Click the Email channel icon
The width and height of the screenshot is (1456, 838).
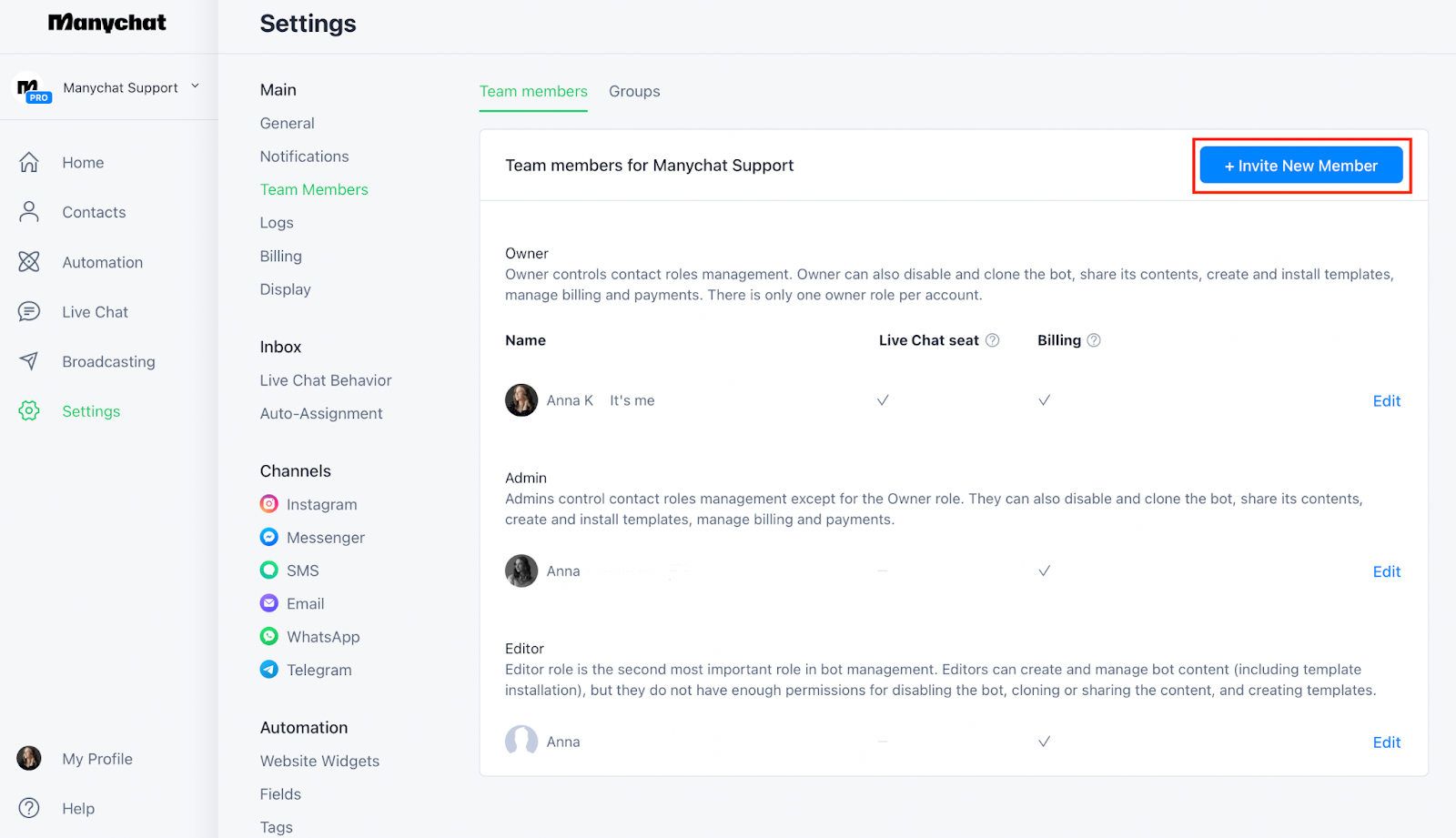(269, 602)
